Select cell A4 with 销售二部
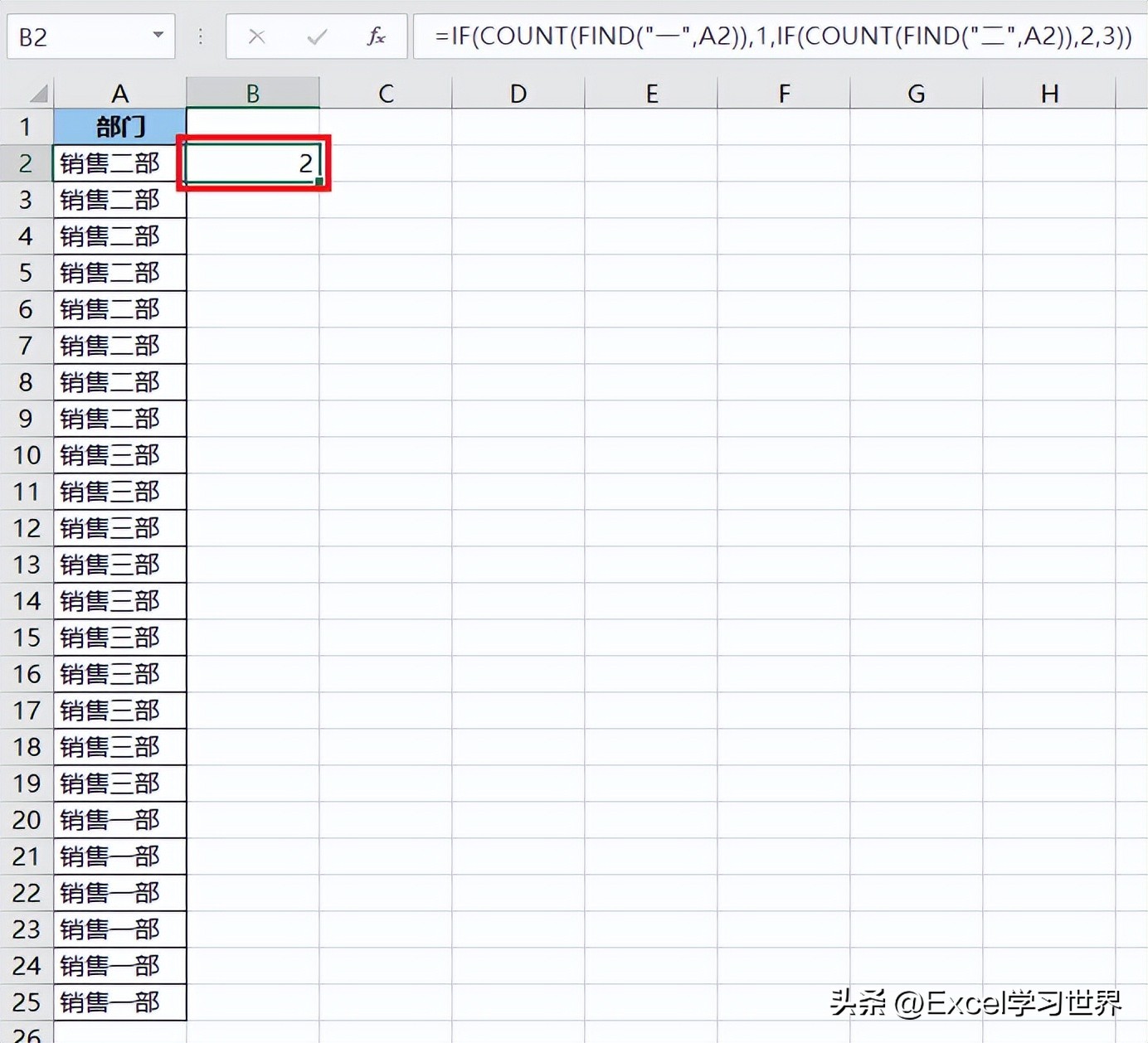 pos(120,236)
